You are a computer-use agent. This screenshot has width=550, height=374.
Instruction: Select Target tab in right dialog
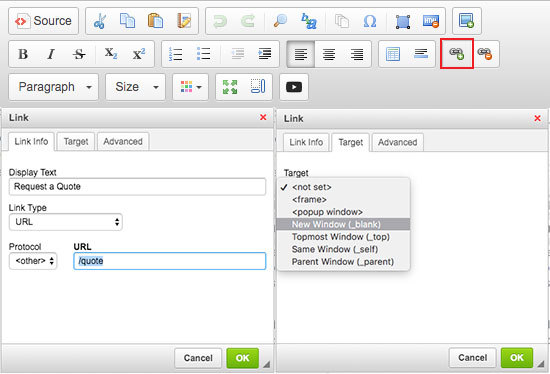(x=351, y=142)
